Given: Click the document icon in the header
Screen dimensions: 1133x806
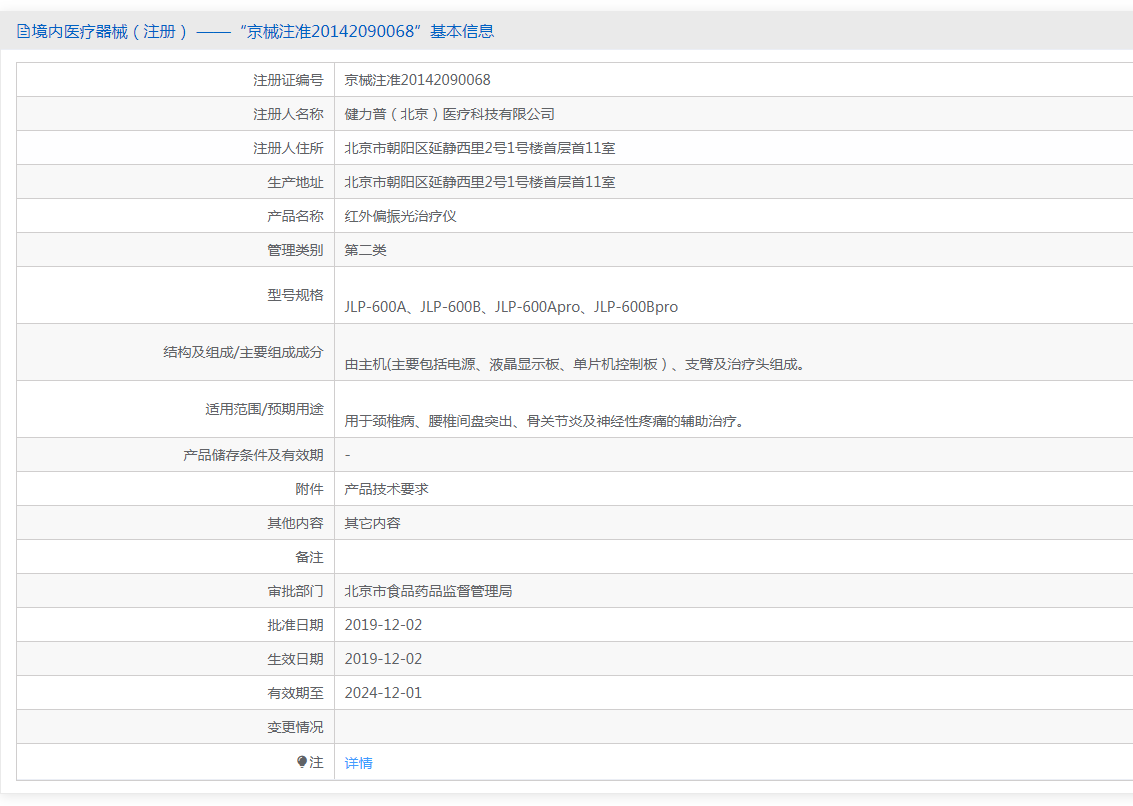Looking at the screenshot, I should [x=23, y=31].
